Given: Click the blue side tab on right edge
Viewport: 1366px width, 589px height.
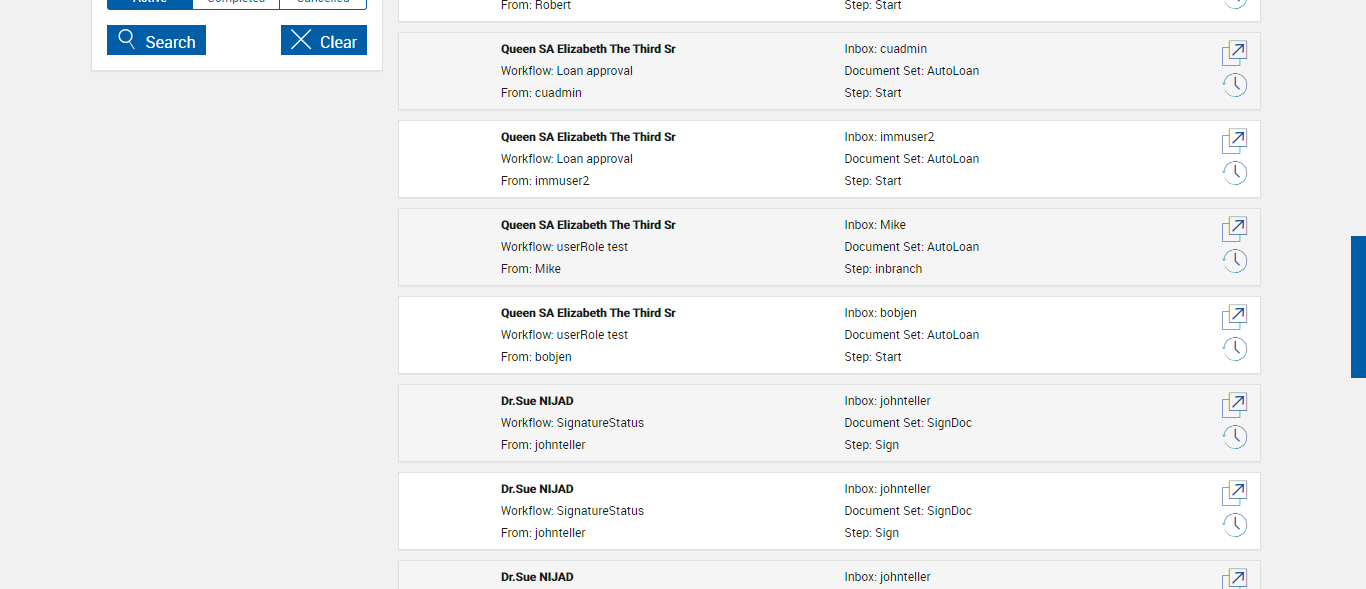Looking at the screenshot, I should coord(1358,306).
